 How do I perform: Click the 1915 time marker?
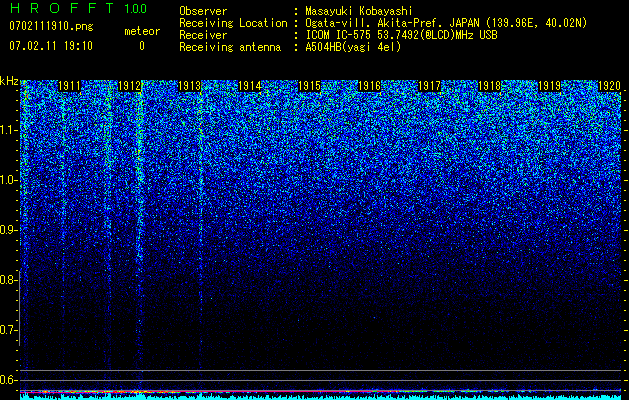[x=309, y=86]
